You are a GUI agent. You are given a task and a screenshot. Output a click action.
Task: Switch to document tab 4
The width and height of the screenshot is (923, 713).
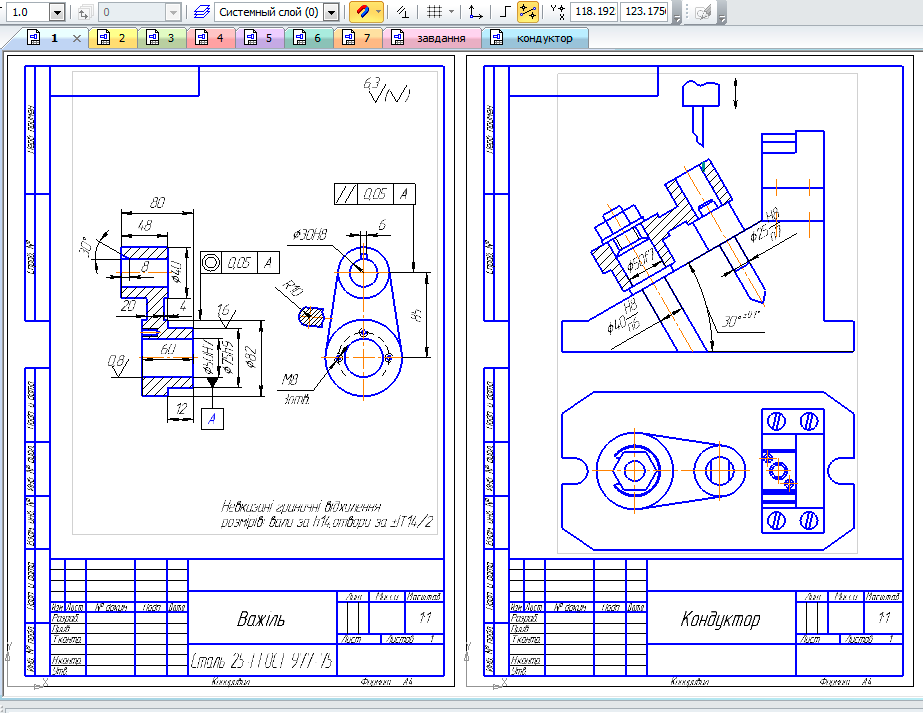tap(211, 38)
